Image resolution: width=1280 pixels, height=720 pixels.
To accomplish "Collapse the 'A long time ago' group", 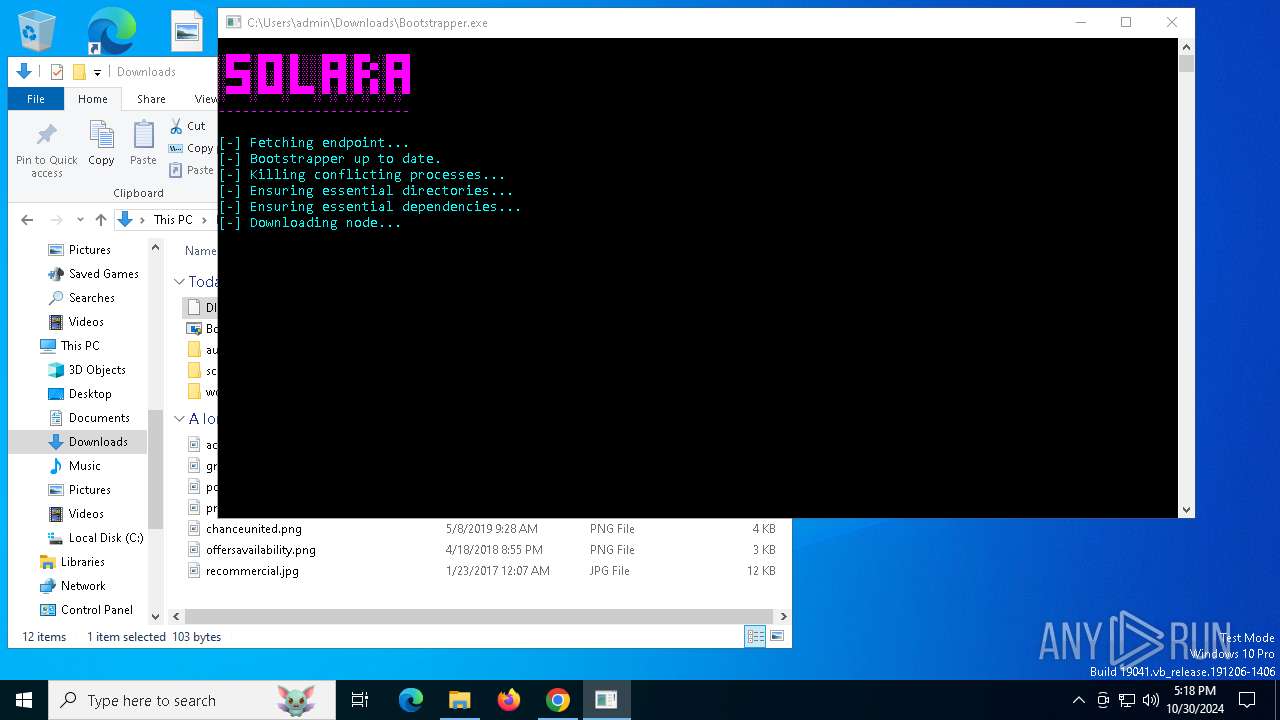I will 180,419.
